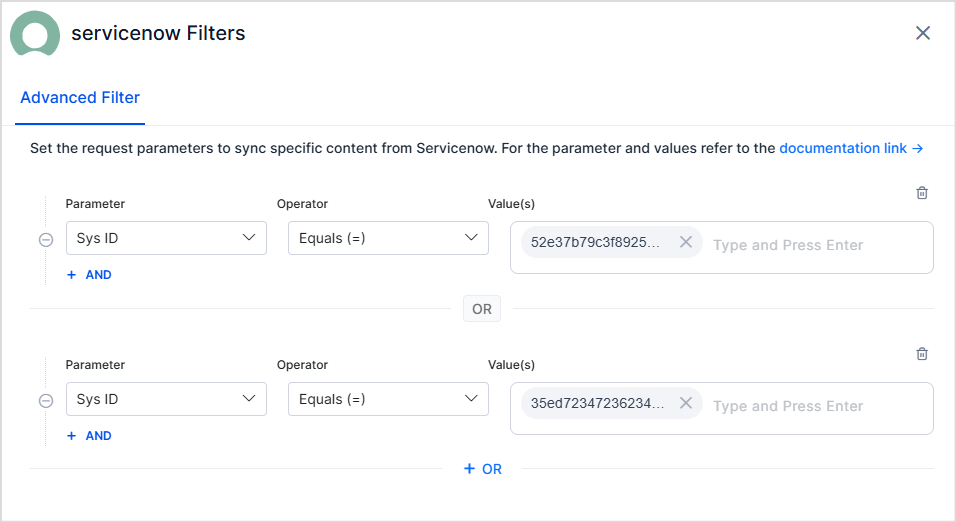Image resolution: width=956 pixels, height=522 pixels.
Task: Open the first Parameter Sys ID dropdown
Action: pyautogui.click(x=166, y=238)
